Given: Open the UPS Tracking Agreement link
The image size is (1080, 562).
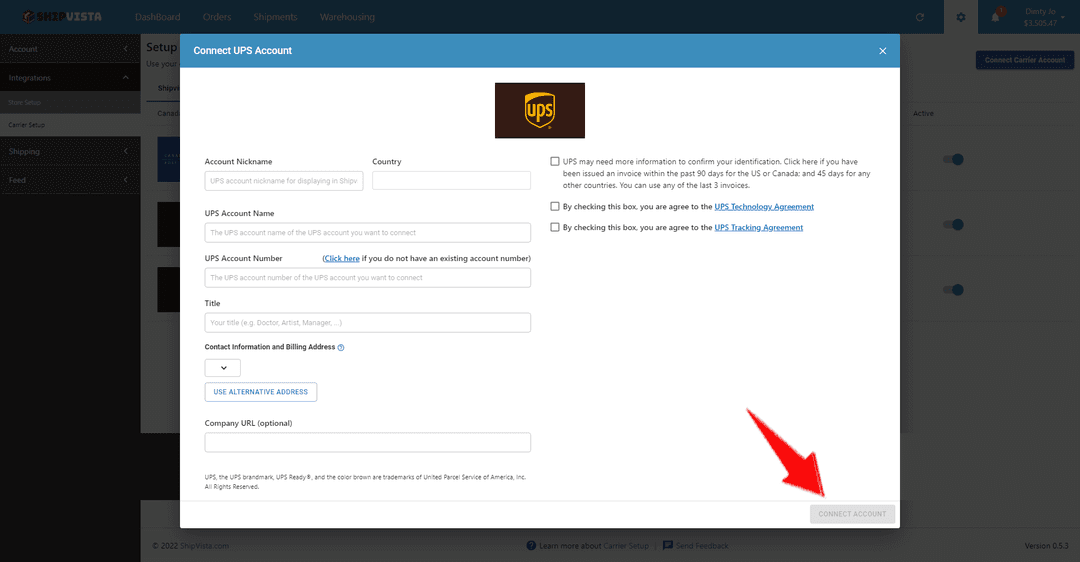Looking at the screenshot, I should [x=758, y=227].
